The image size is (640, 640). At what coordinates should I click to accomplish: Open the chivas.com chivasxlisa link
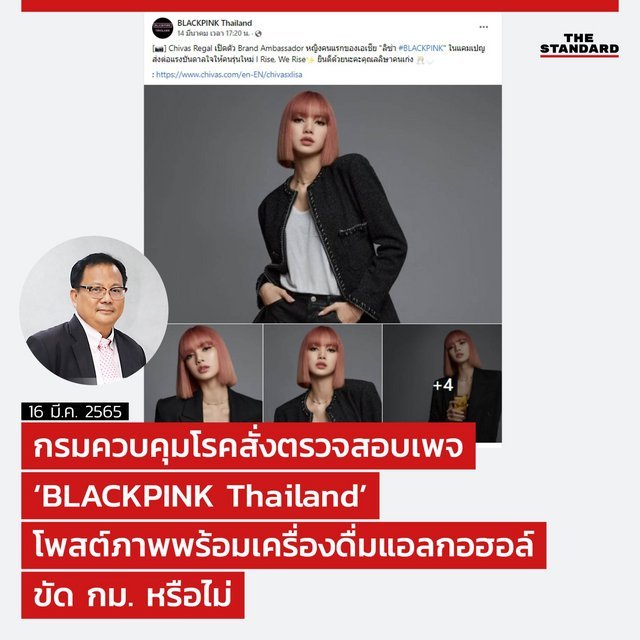click(x=229, y=75)
